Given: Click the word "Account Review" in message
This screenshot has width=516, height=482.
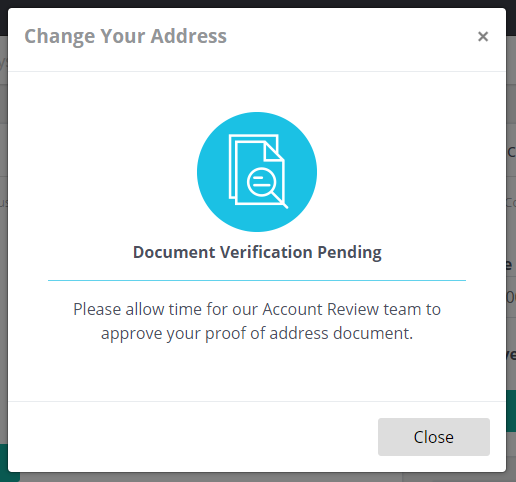Looking at the screenshot, I should pyautogui.click(x=321, y=309).
